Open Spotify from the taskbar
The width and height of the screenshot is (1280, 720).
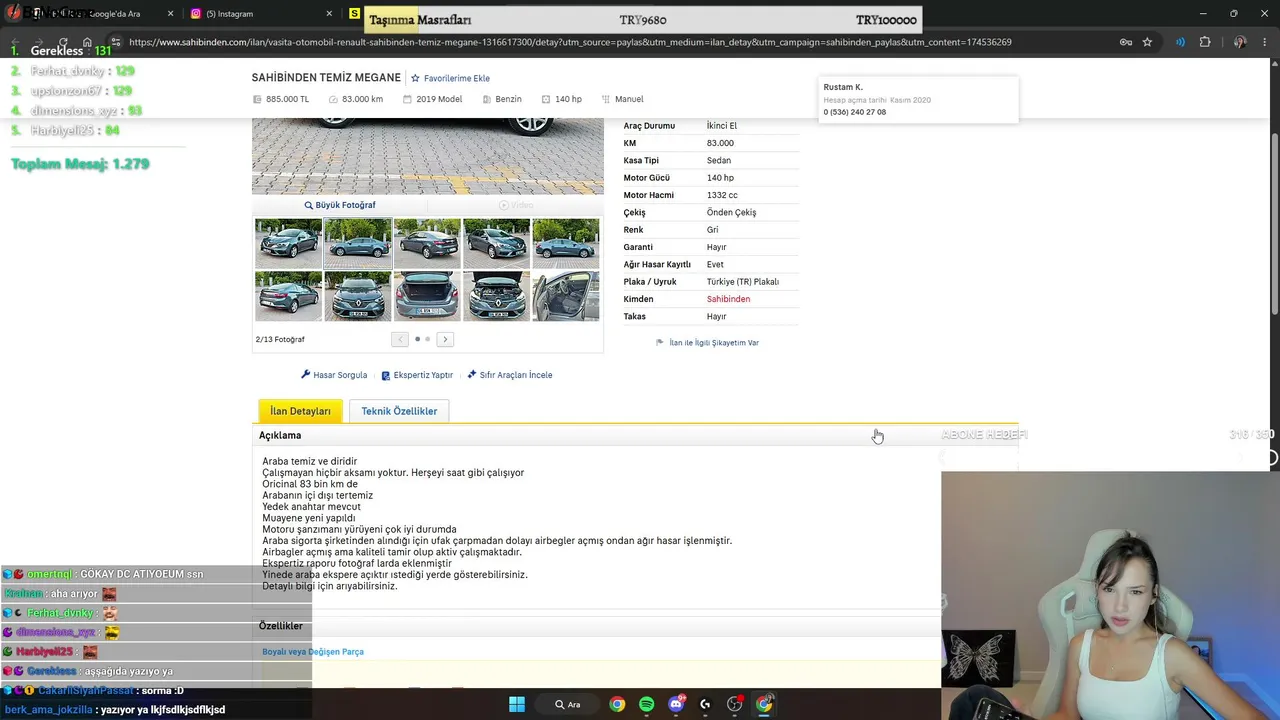[646, 704]
